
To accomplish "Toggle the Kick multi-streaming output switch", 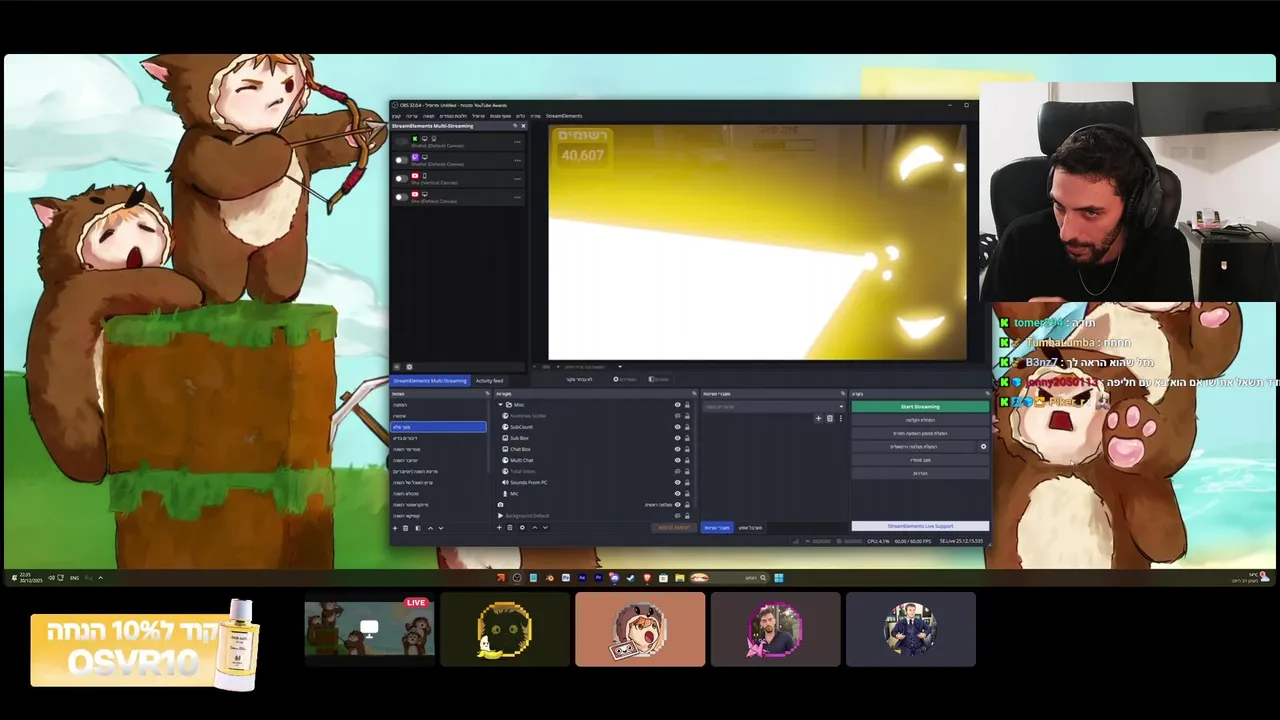I will click(402, 142).
